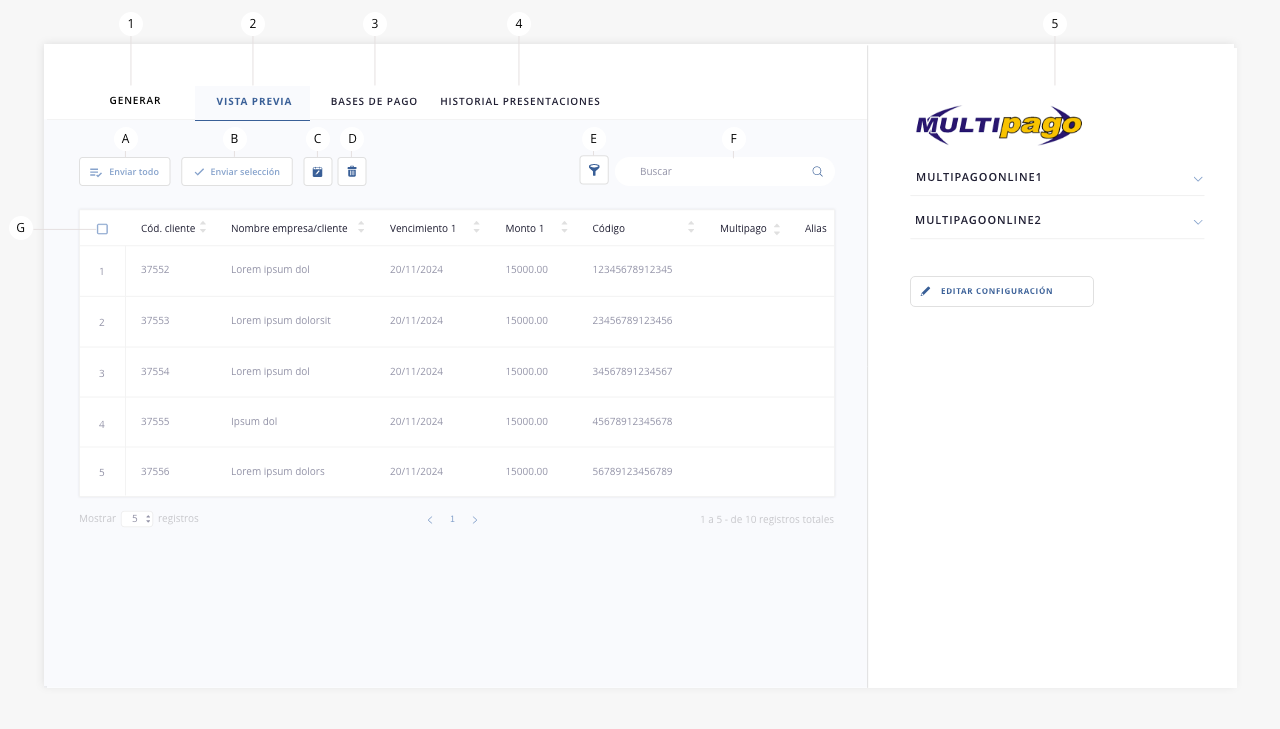1280x729 pixels.
Task: Click code 12345678912345
Action: point(632,270)
